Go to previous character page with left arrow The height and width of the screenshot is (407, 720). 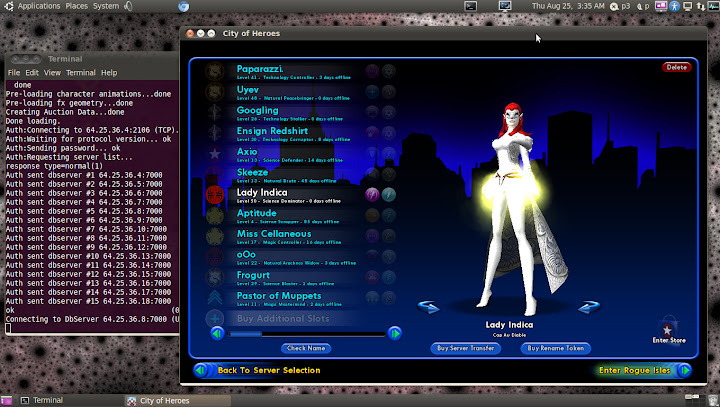(217, 333)
